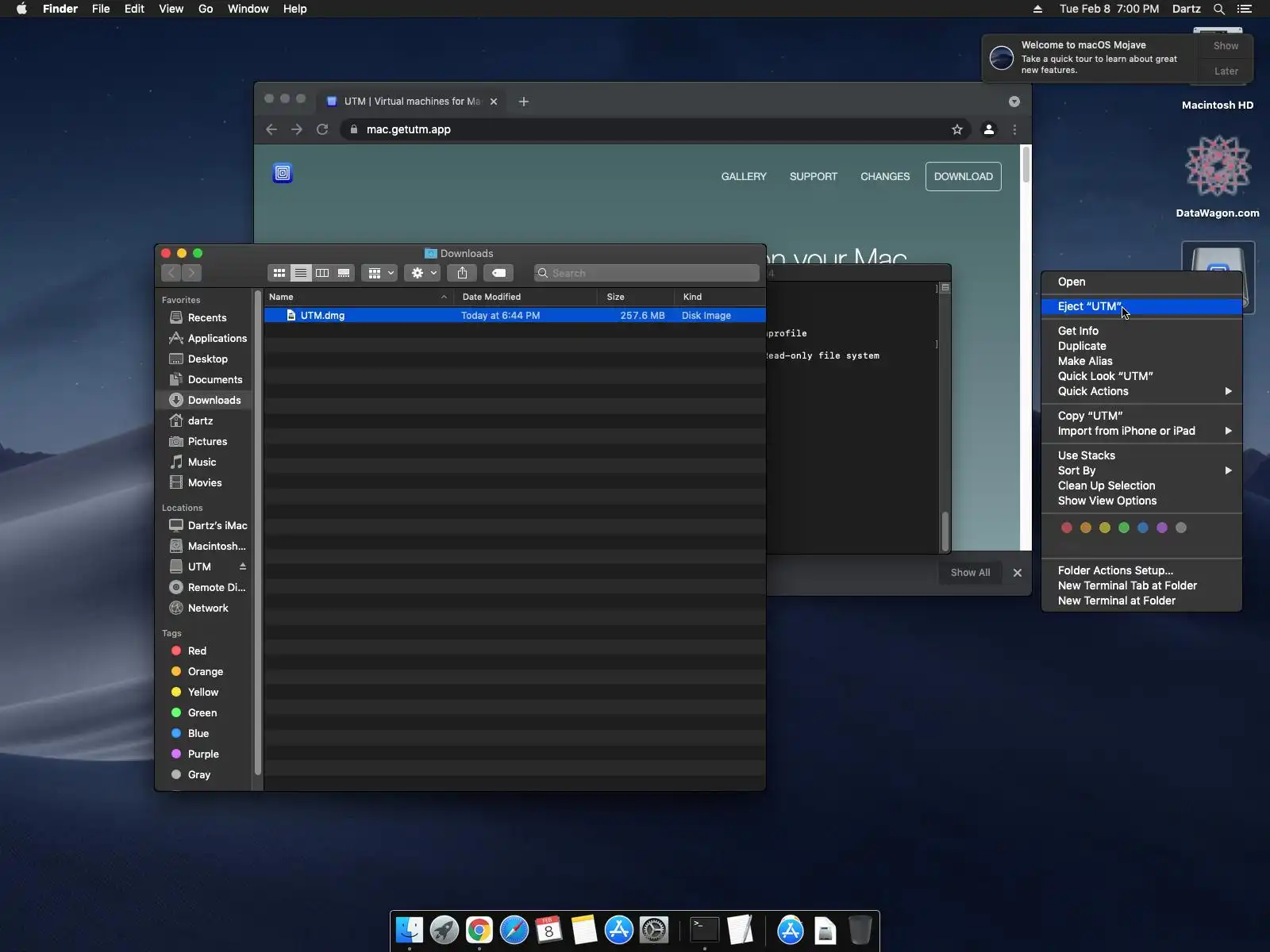Toggle Name column sort order arrow
The height and width of the screenshot is (952, 1270).
[444, 297]
